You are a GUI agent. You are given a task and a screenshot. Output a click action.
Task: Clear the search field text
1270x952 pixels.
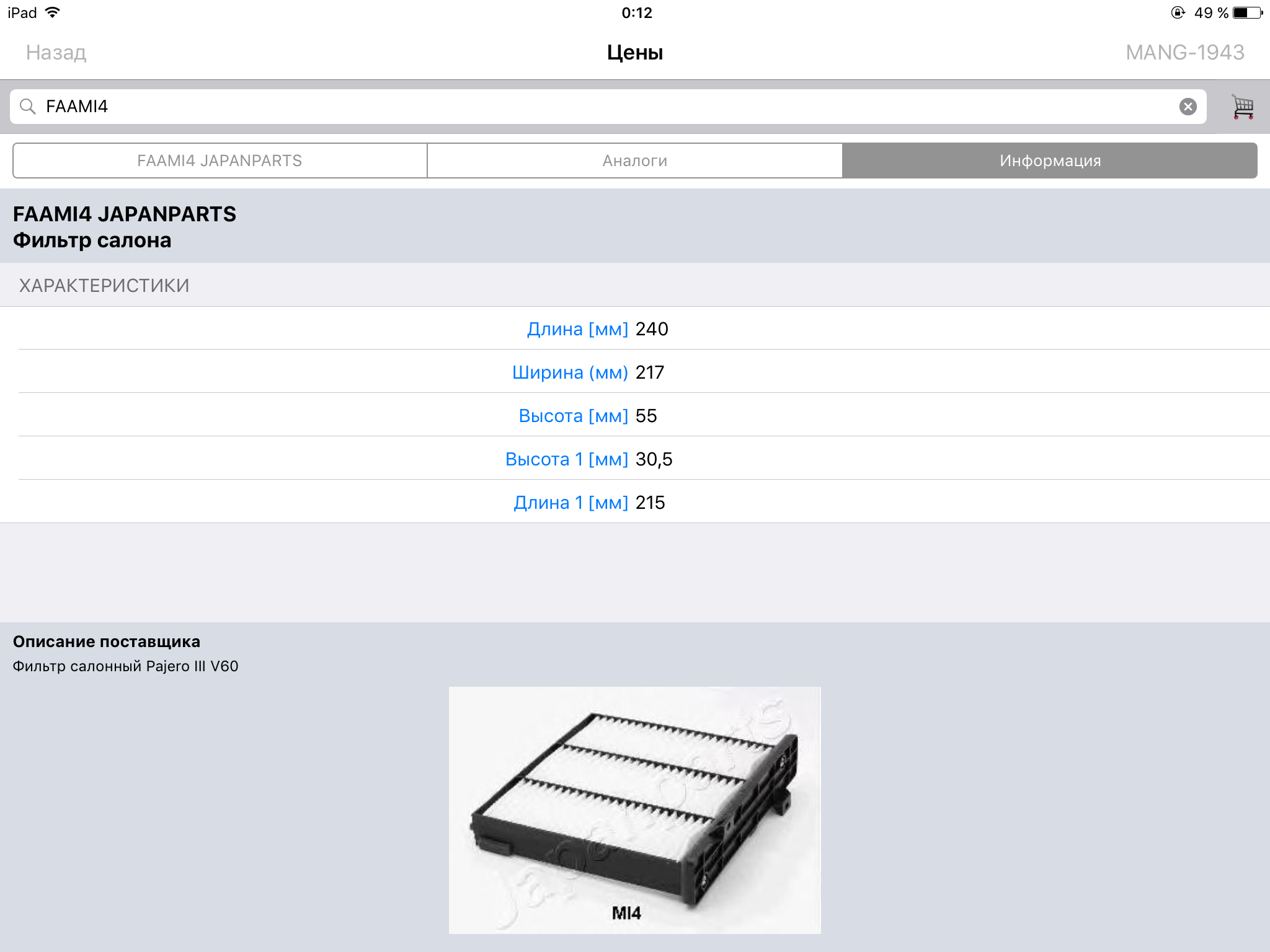pyautogui.click(x=1188, y=107)
